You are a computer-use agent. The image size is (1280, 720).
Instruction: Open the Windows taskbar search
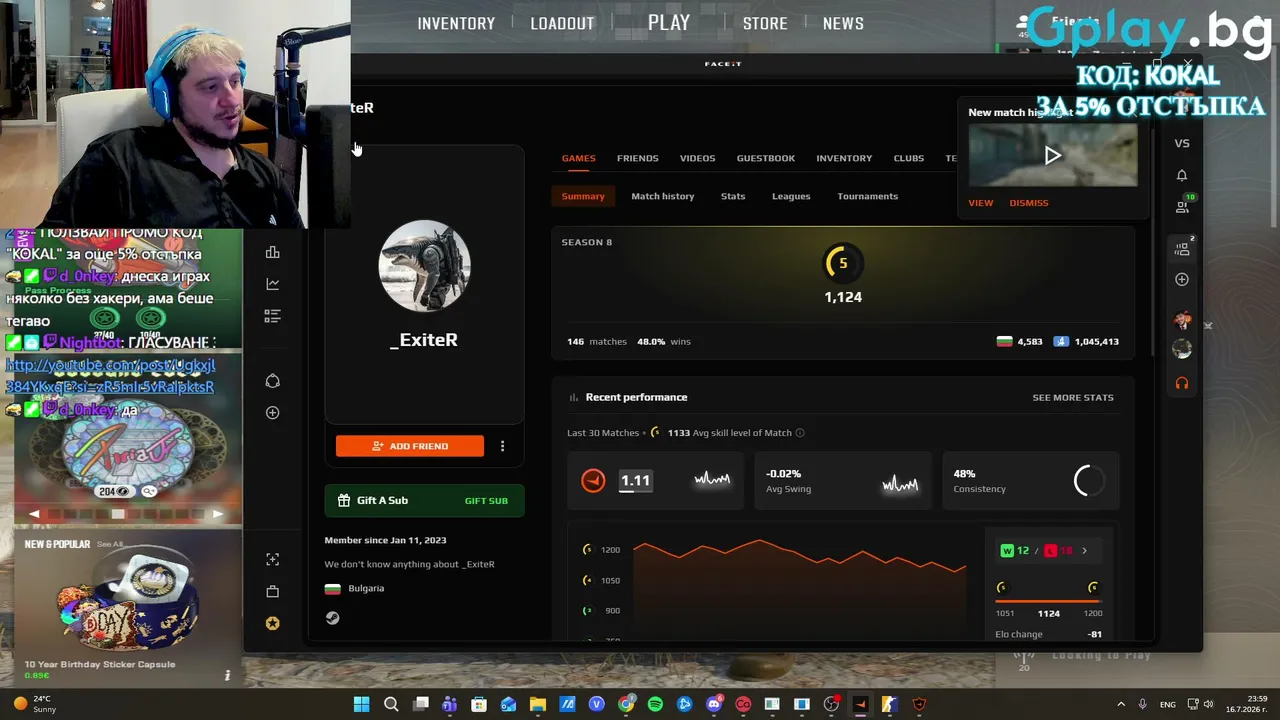(391, 704)
